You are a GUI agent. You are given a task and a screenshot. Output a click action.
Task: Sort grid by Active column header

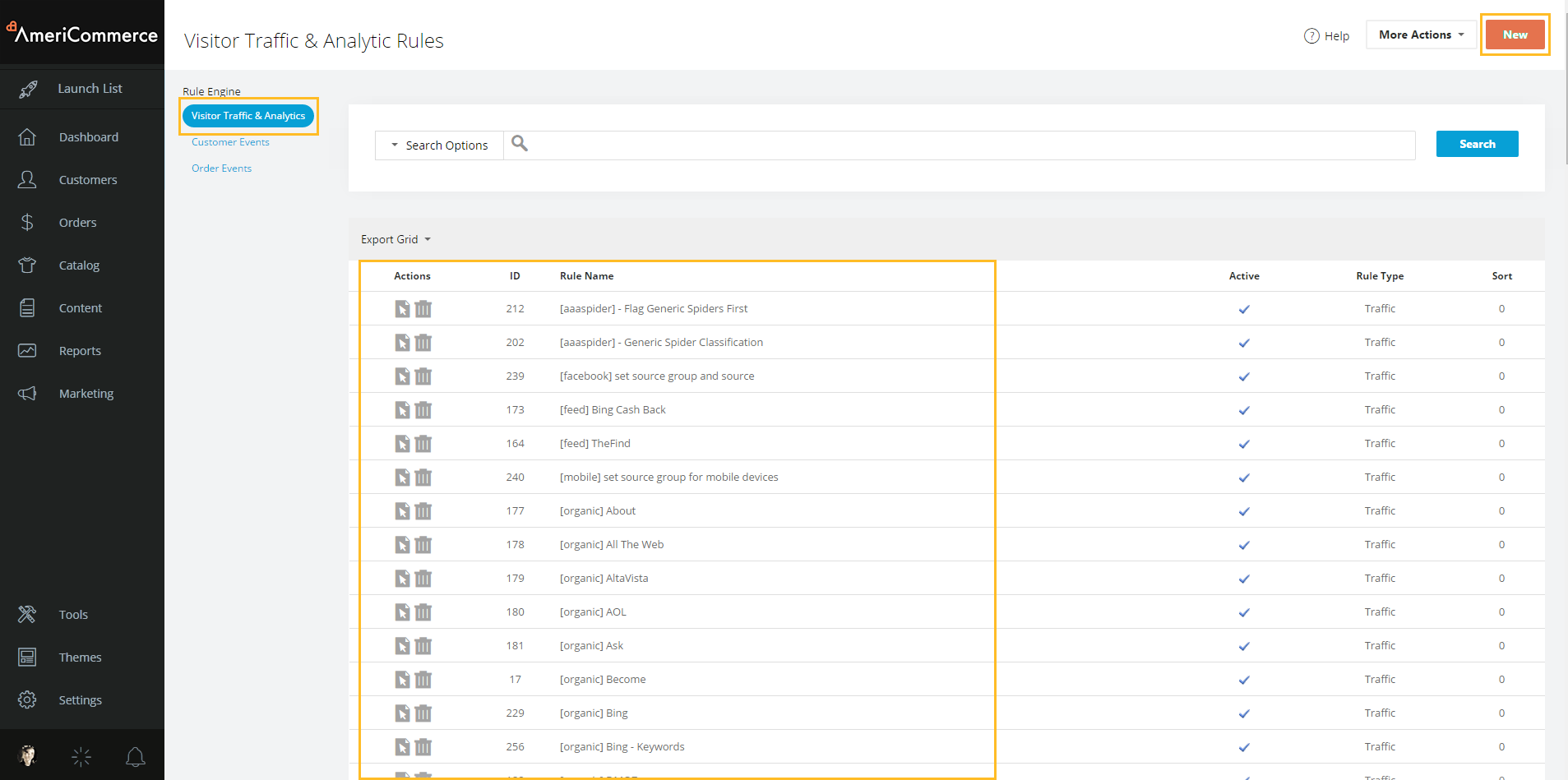[1244, 276]
